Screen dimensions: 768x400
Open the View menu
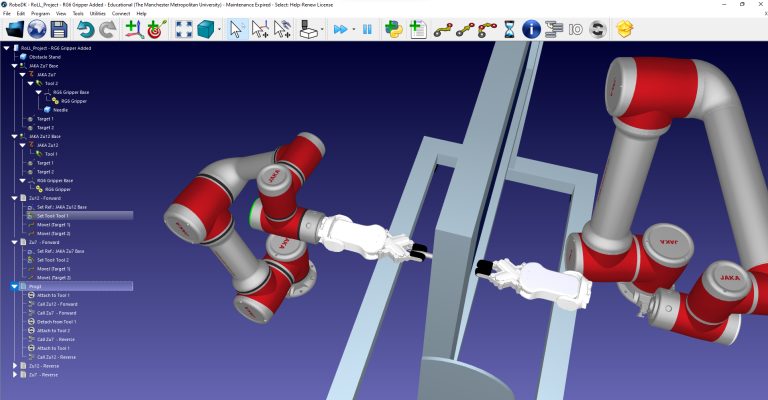tap(61, 14)
